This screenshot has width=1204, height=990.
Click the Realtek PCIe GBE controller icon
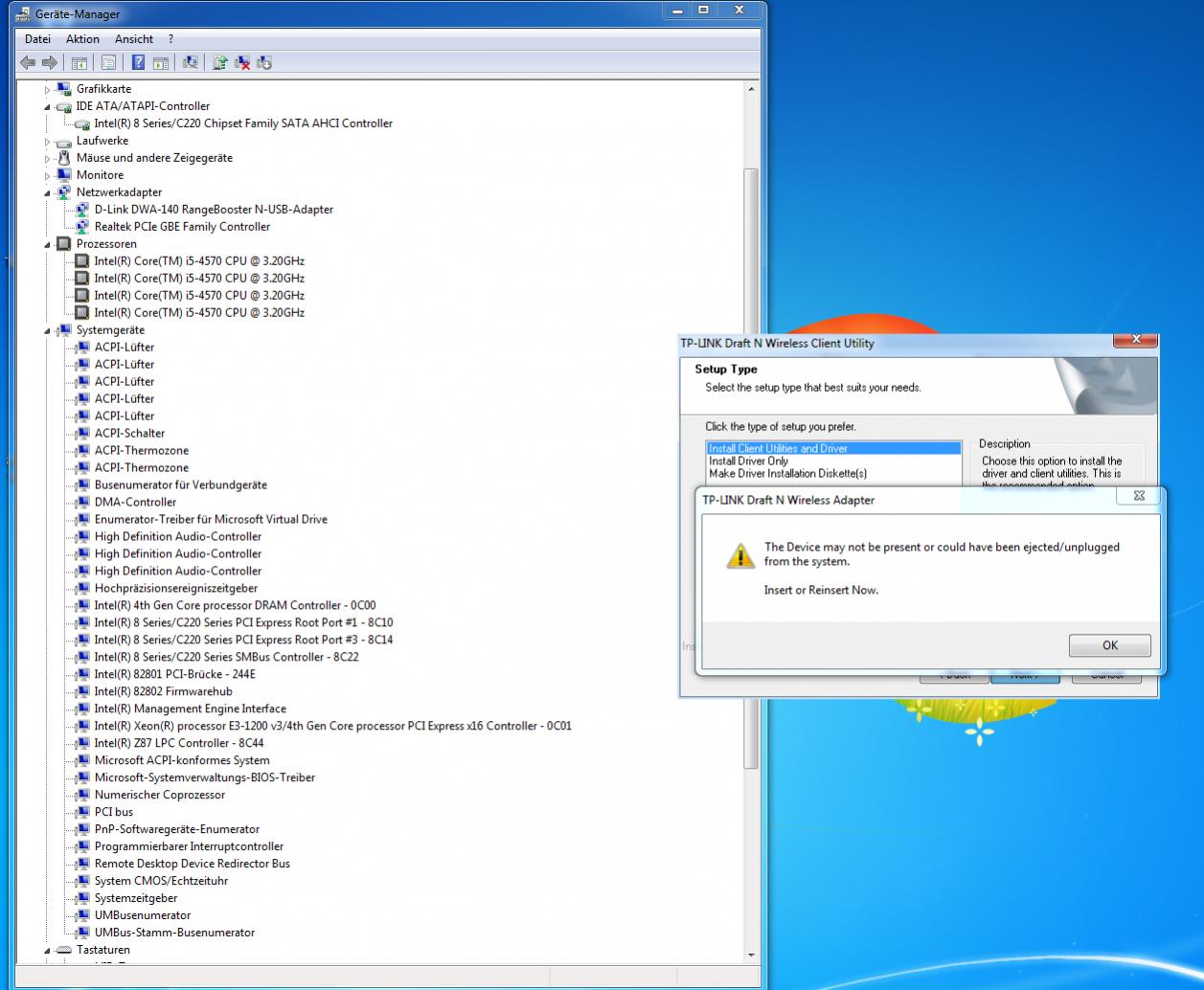pos(82,227)
